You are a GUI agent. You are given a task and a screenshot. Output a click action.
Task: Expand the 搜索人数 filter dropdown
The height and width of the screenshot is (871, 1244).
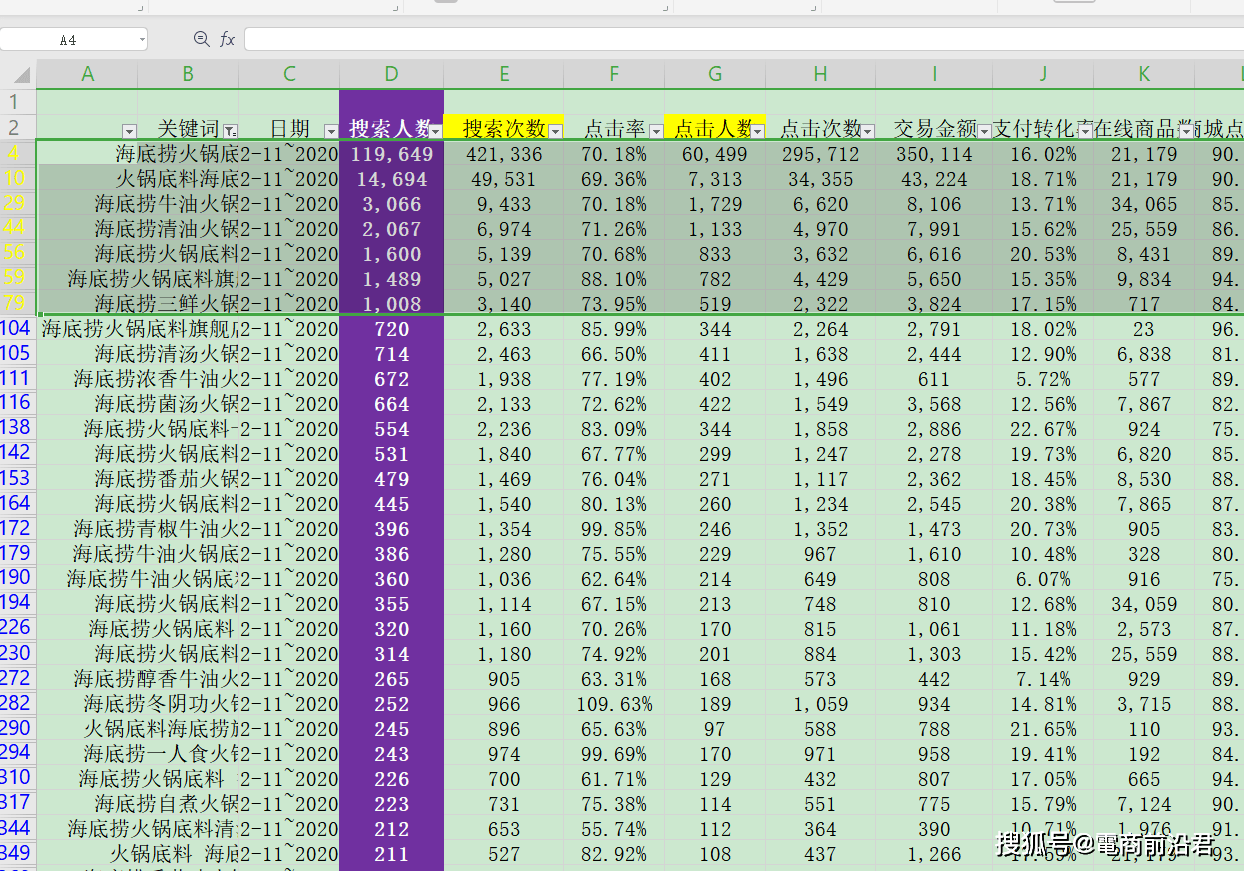point(435,131)
